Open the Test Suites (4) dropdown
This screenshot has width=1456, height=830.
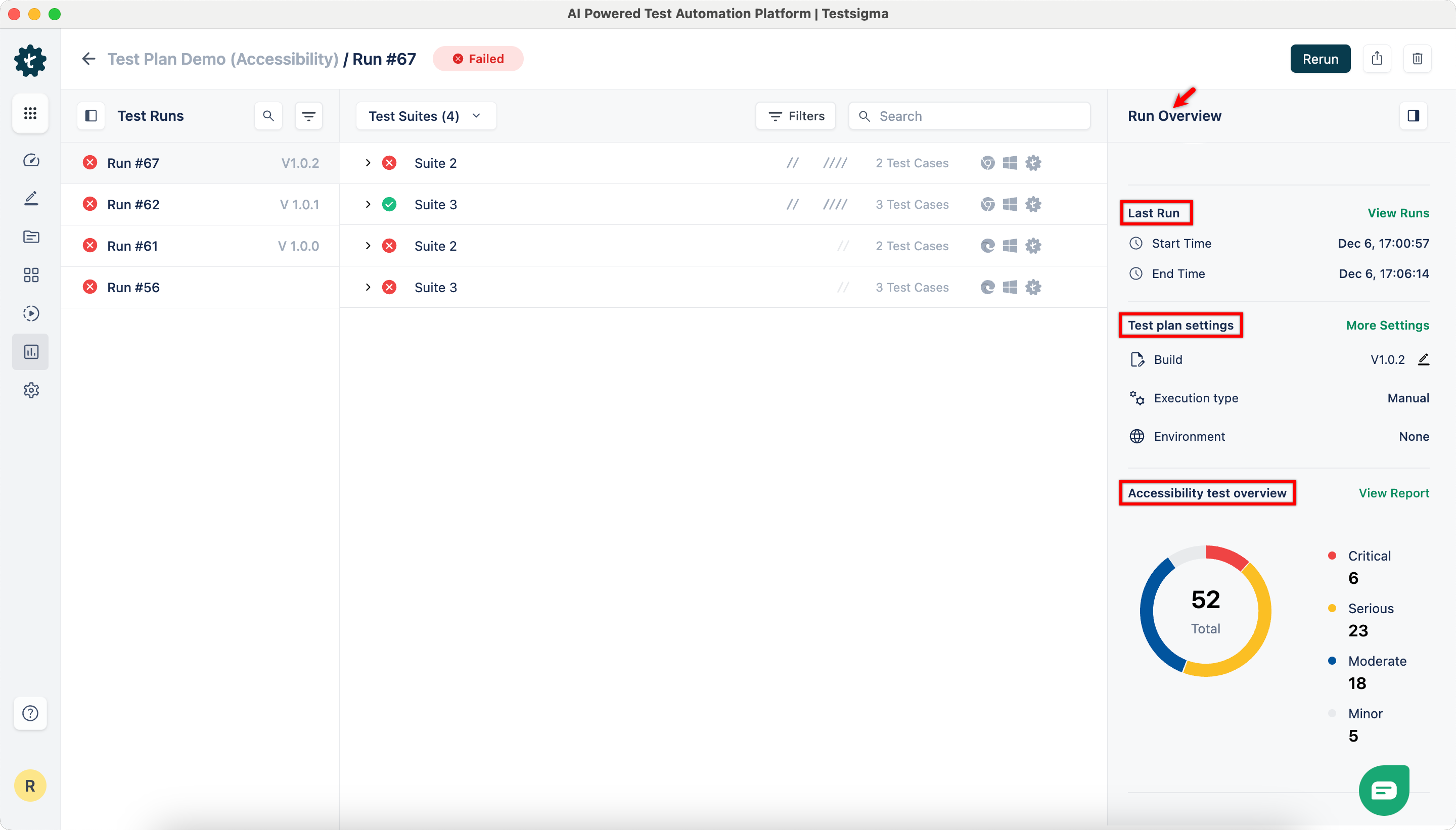click(x=425, y=116)
